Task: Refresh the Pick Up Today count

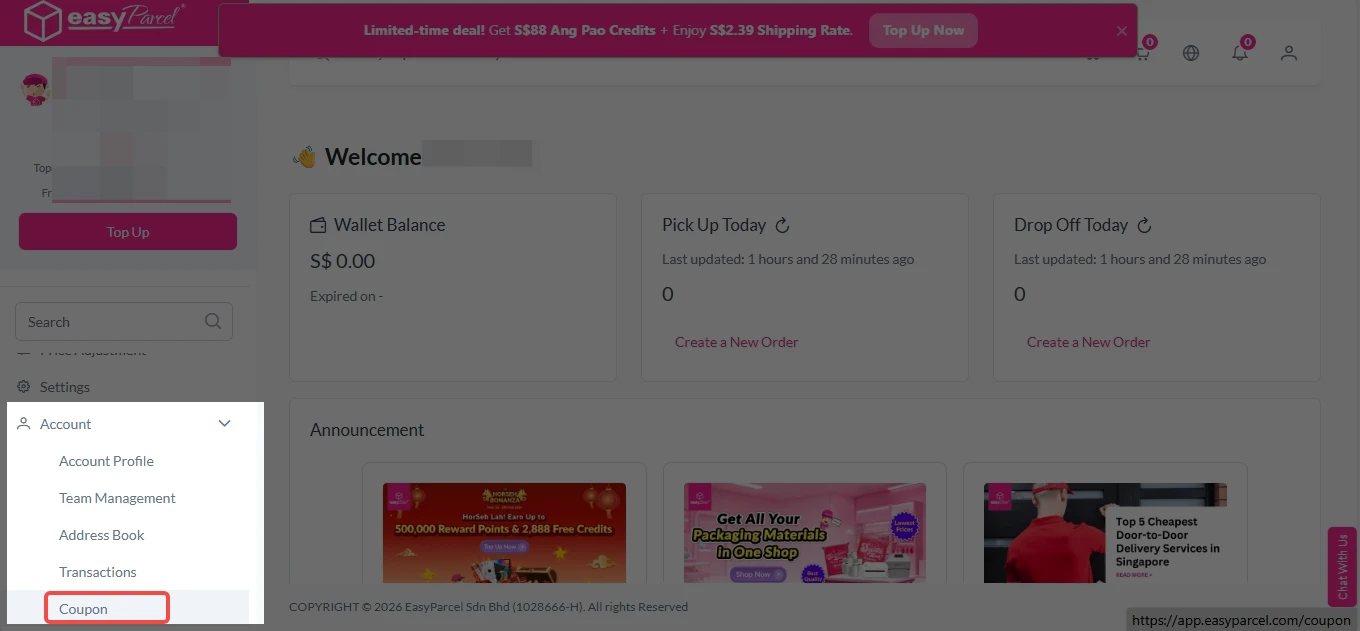Action: point(783,225)
